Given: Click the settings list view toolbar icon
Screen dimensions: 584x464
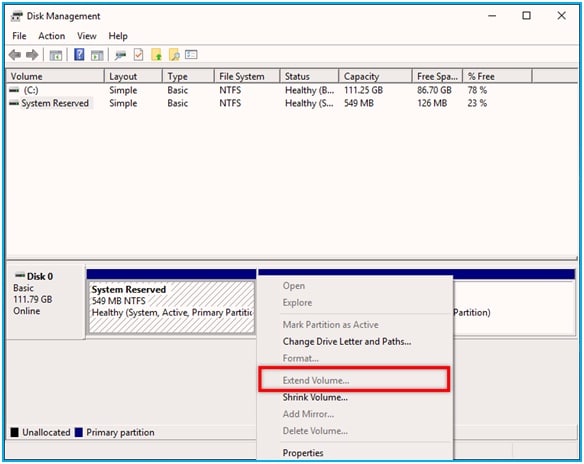Looking at the screenshot, I should [x=191, y=55].
